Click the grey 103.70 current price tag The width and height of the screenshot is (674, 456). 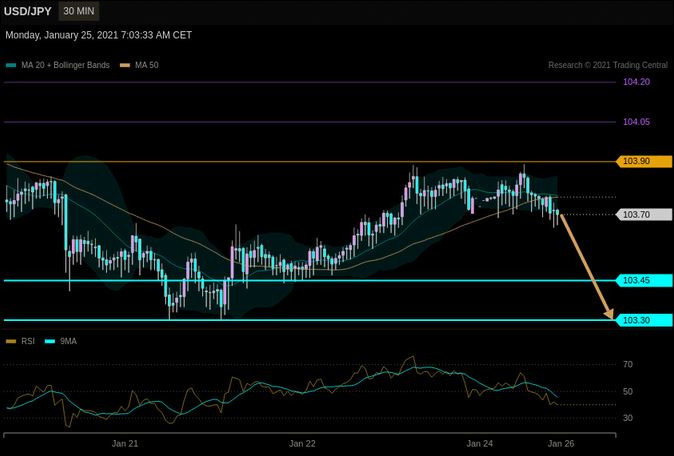644,214
